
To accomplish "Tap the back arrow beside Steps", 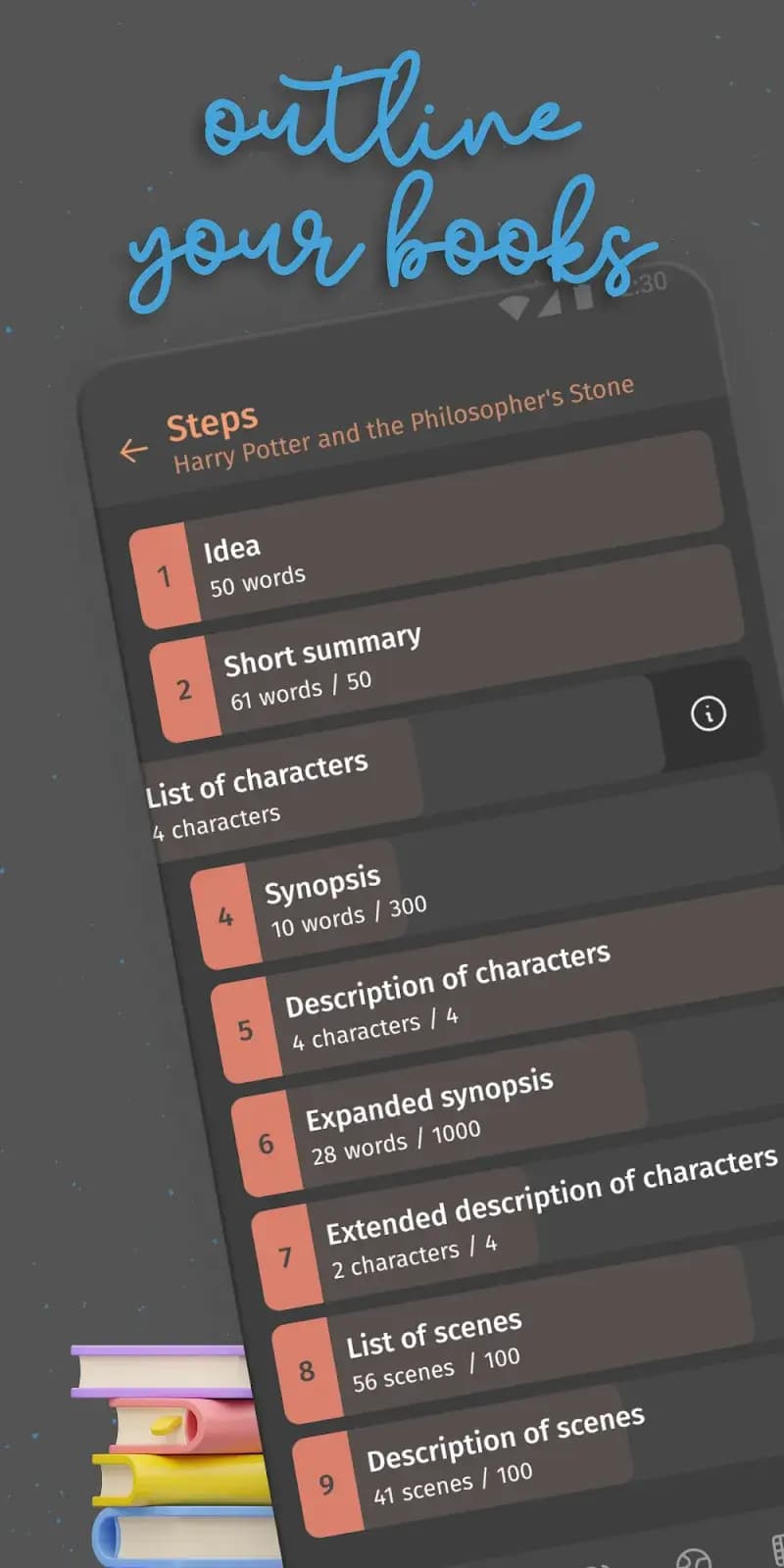I will (132, 452).
